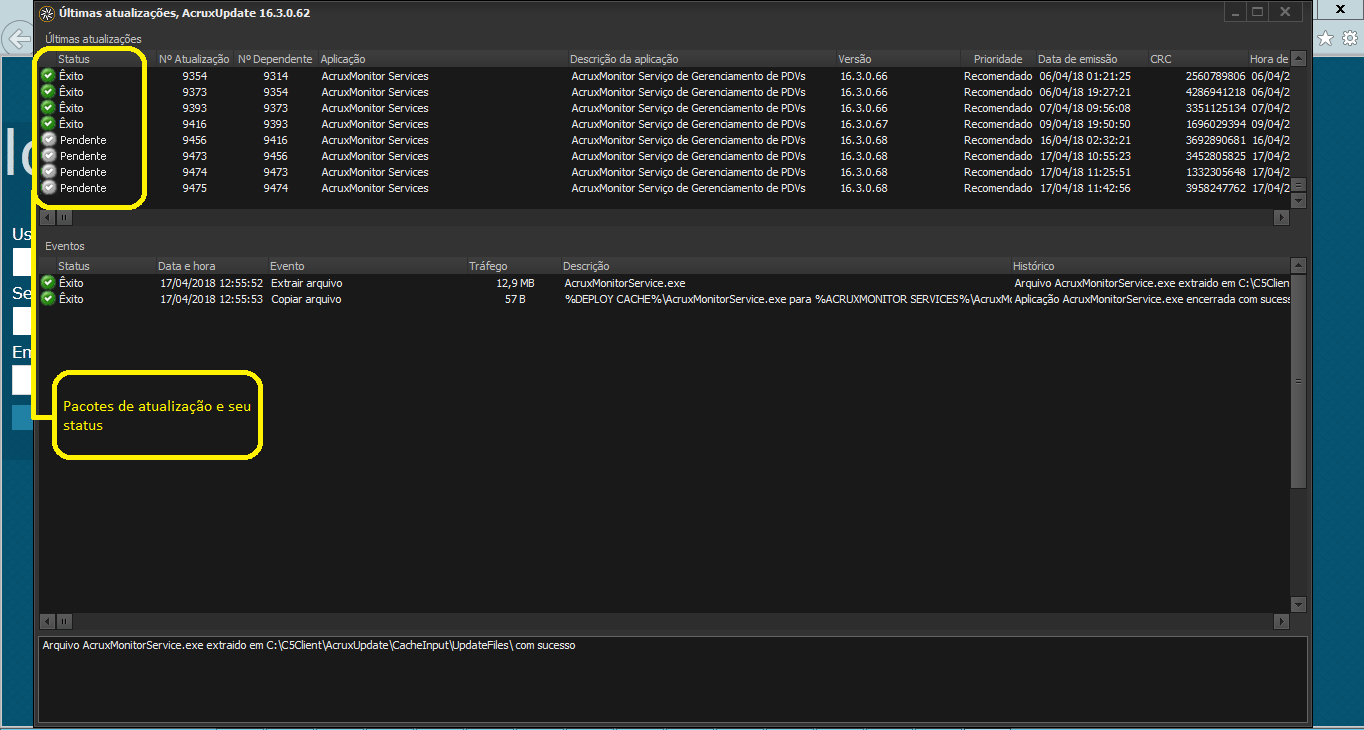Click right arrow of Eventos horizontal scrollbar

[x=1282, y=621]
